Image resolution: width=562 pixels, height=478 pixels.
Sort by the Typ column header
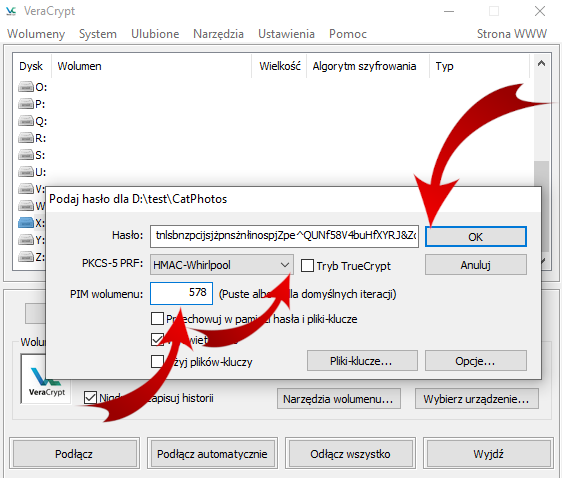coord(480,66)
